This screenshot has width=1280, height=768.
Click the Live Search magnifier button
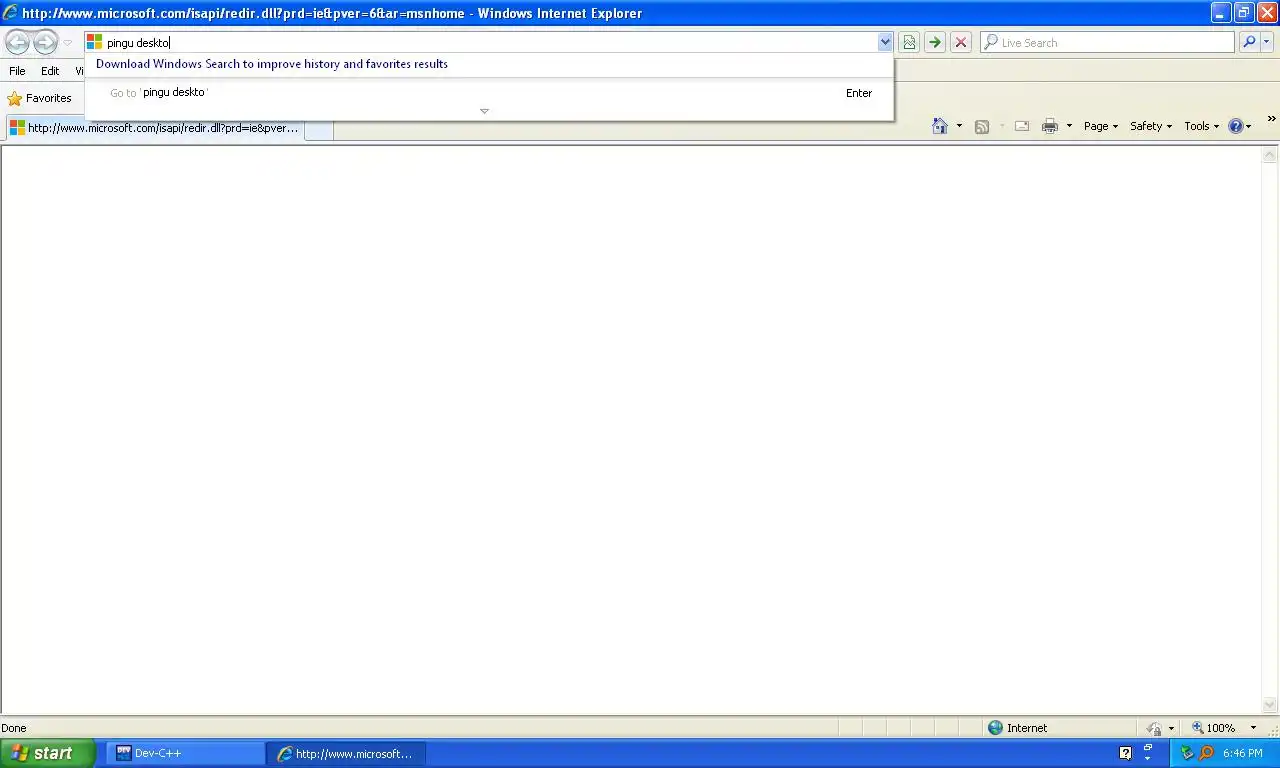(1249, 42)
